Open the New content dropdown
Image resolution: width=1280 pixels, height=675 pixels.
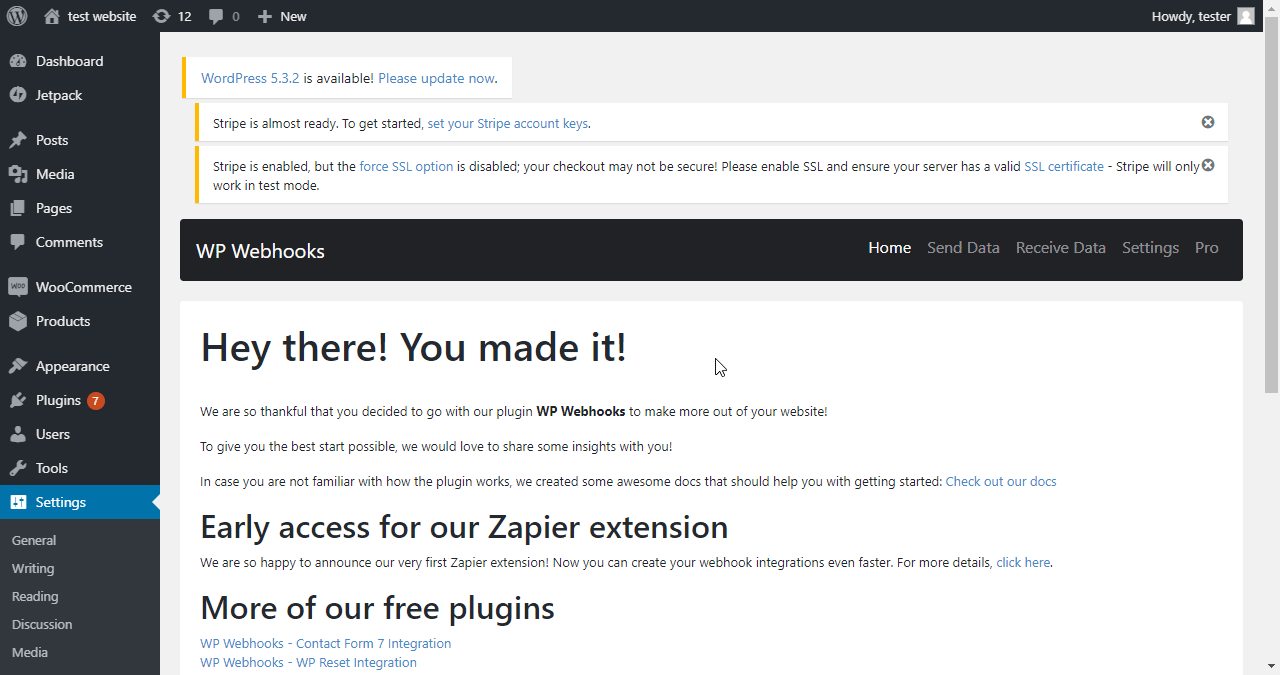click(282, 16)
